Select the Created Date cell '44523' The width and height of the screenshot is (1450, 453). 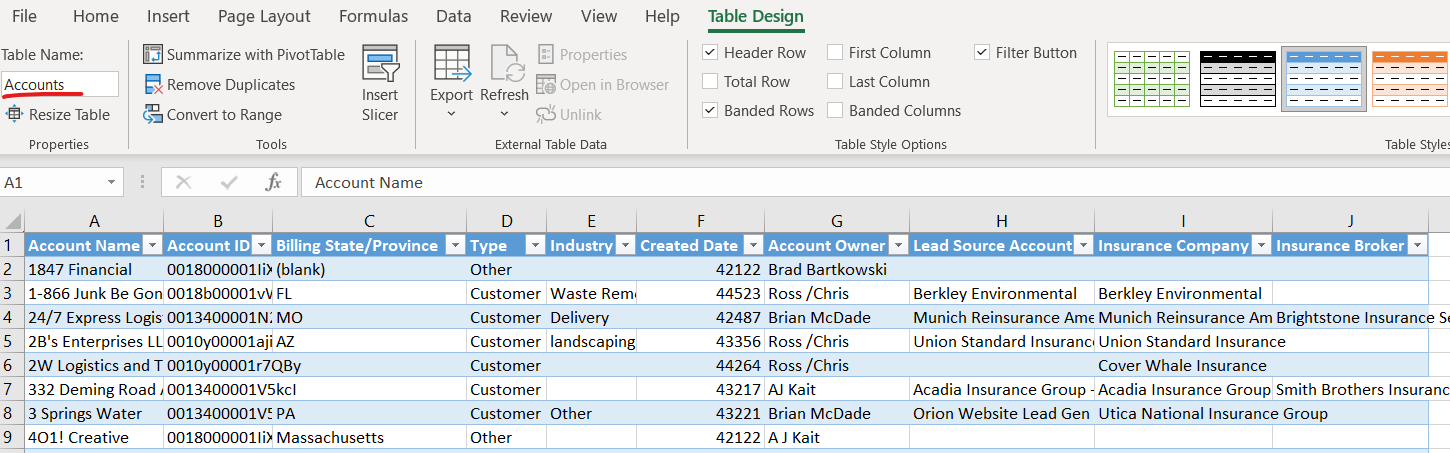700,293
